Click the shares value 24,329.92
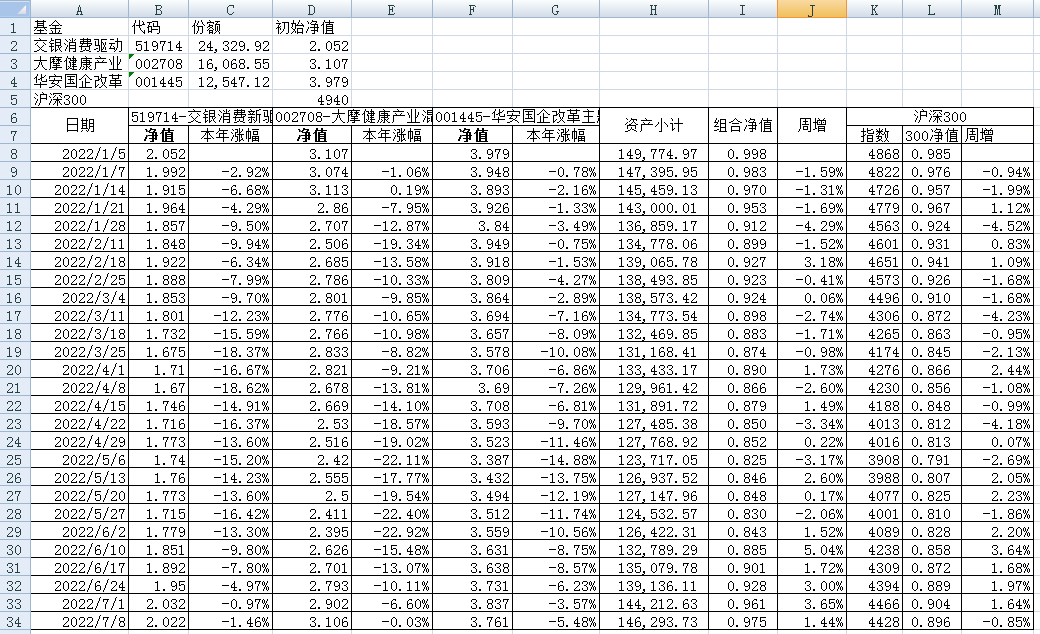This screenshot has width=1040, height=634. coord(230,46)
